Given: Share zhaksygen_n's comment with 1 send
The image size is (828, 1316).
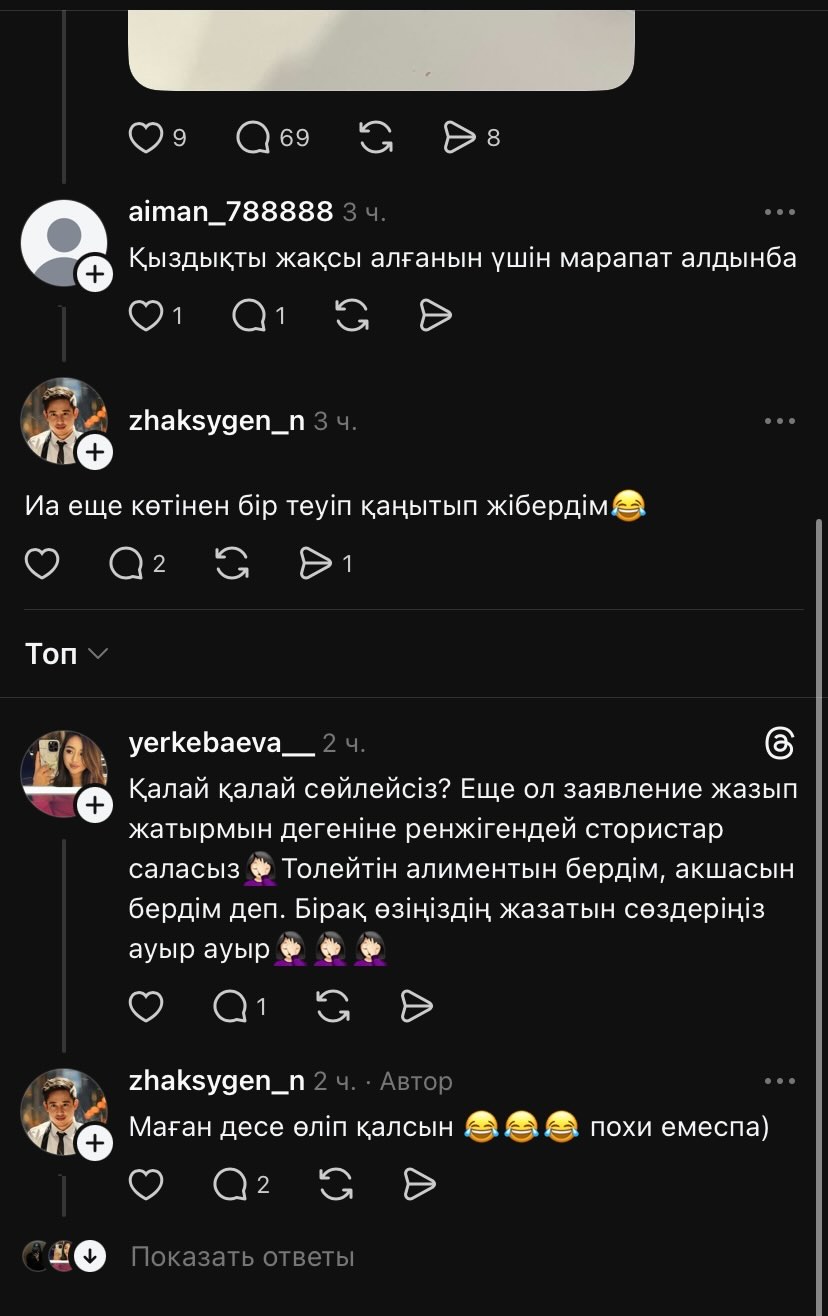Looking at the screenshot, I should (x=316, y=565).
